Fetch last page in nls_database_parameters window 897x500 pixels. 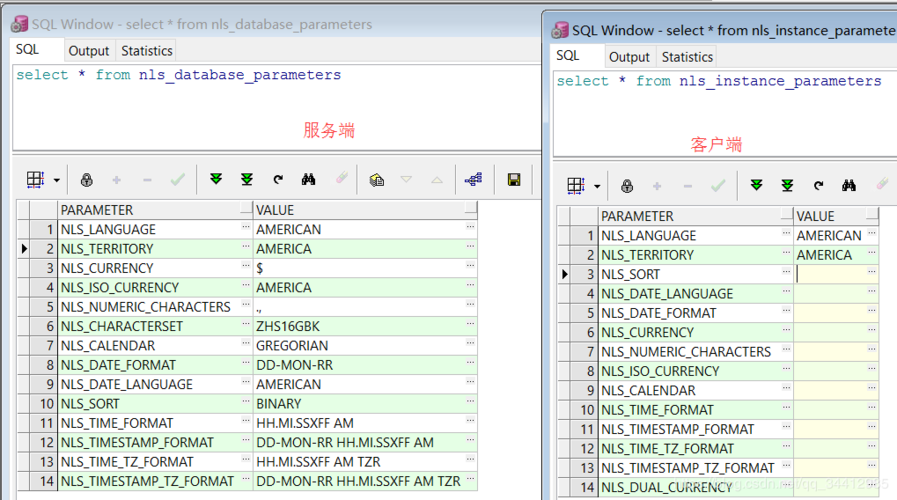[246, 180]
